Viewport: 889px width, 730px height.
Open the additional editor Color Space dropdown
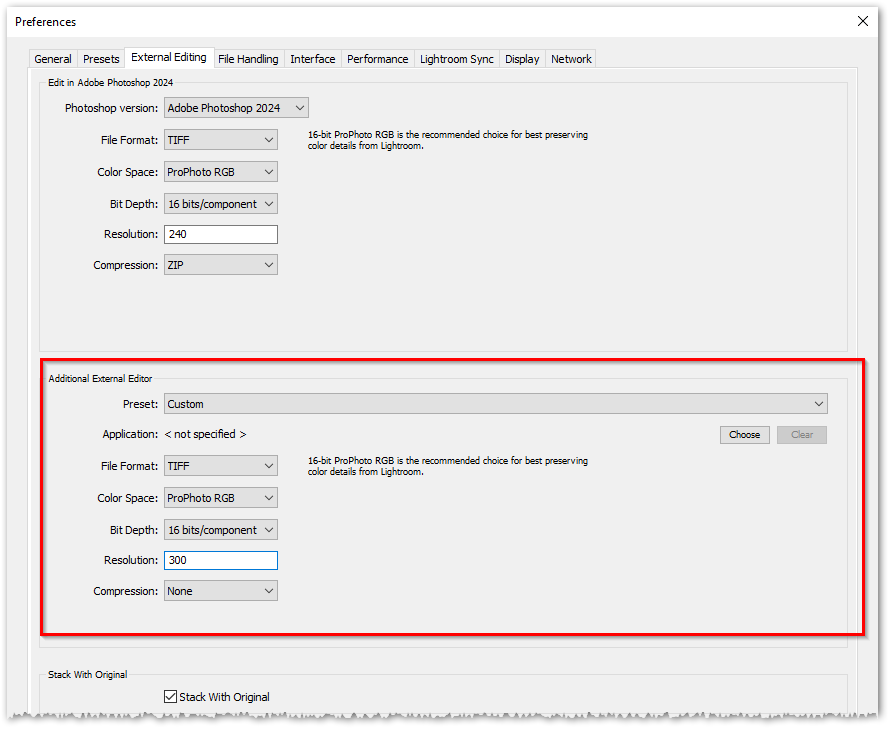coord(220,497)
